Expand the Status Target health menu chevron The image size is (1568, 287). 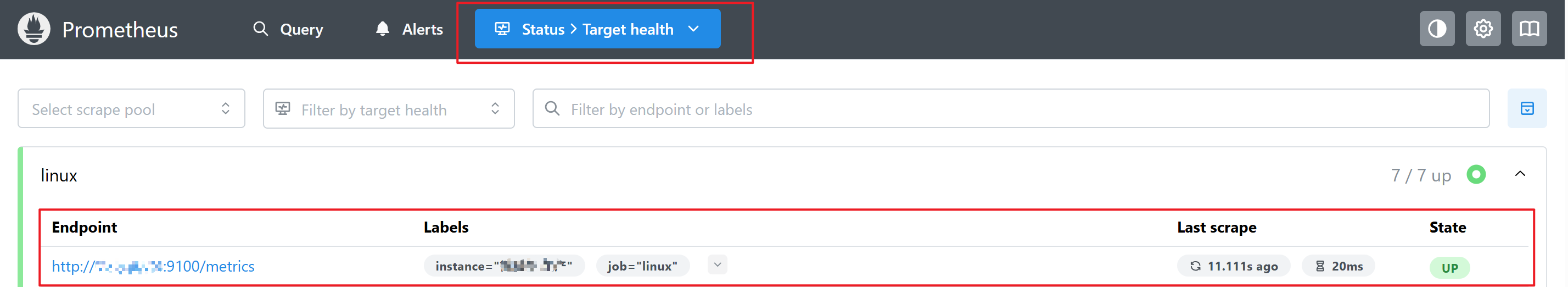point(693,29)
